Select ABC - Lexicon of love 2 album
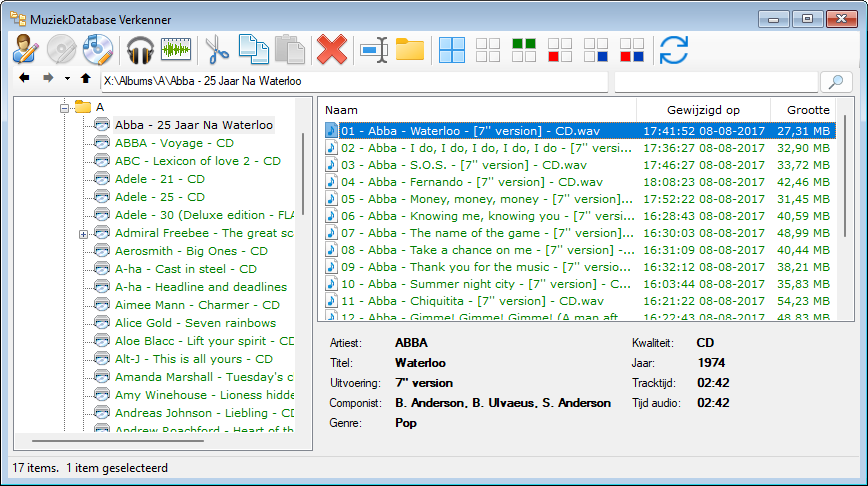This screenshot has width=868, height=486. 198,161
